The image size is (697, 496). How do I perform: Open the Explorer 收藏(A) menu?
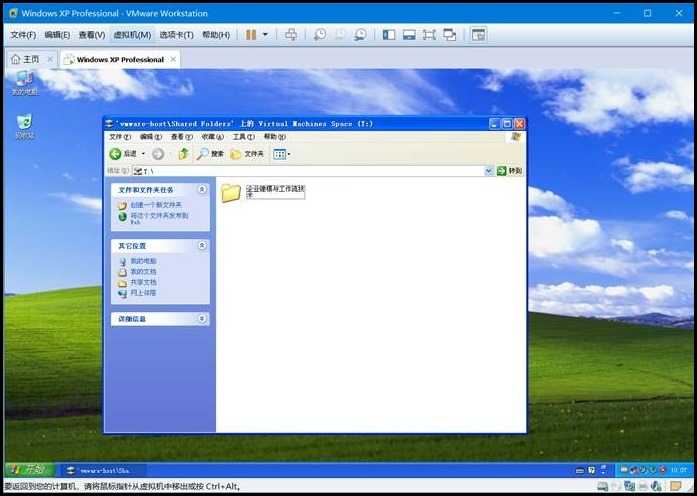point(212,137)
